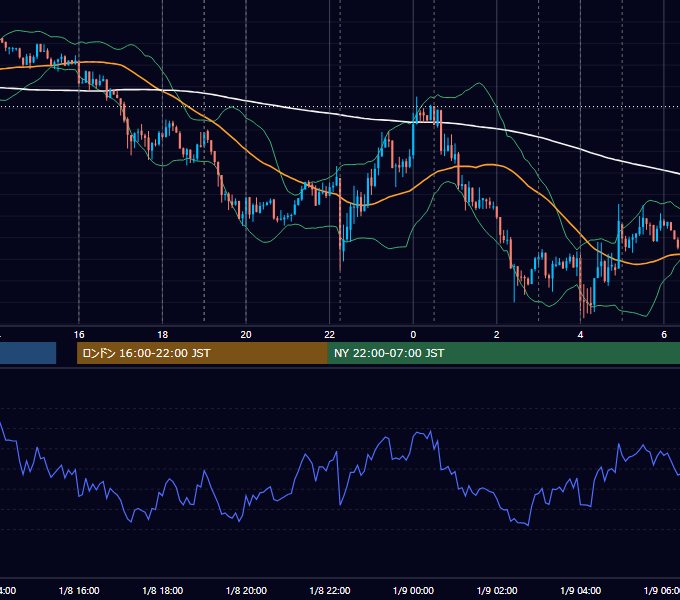Click the 1/8 20:00 date label
Viewport: 680px width, 600px height.
[246, 590]
